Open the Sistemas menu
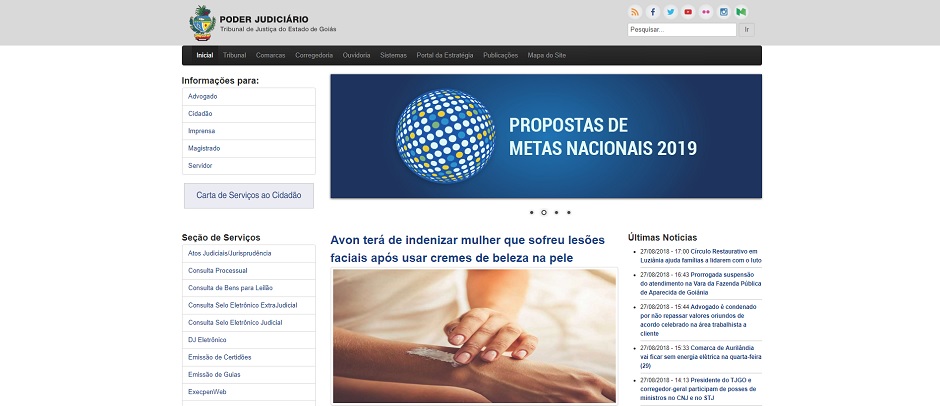This screenshot has height=406, width=940. pyautogui.click(x=393, y=55)
